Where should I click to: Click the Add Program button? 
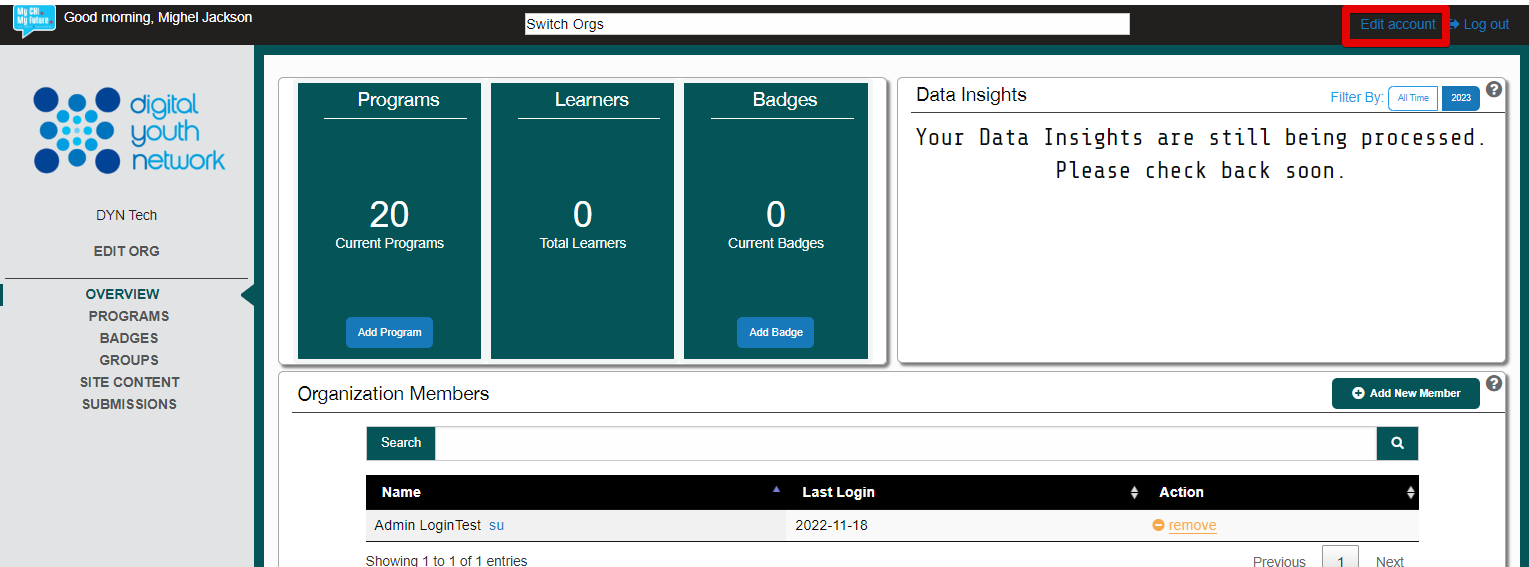click(389, 332)
